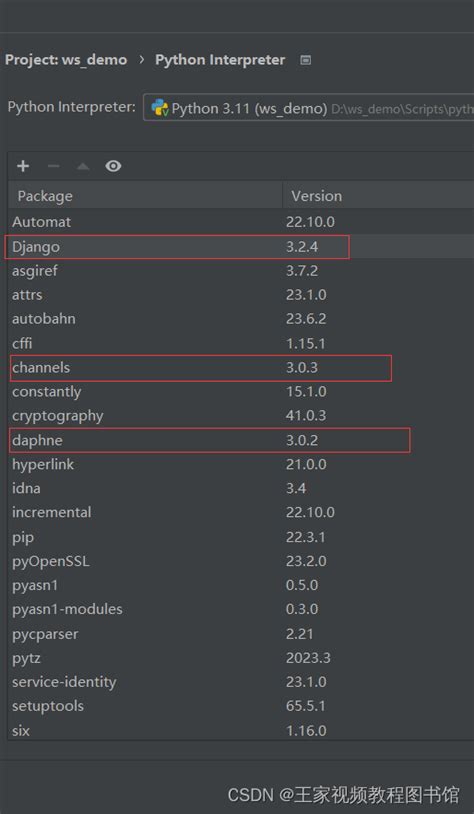474x814 pixels.
Task: Click the minus icon to uninstall package
Action: click(53, 166)
